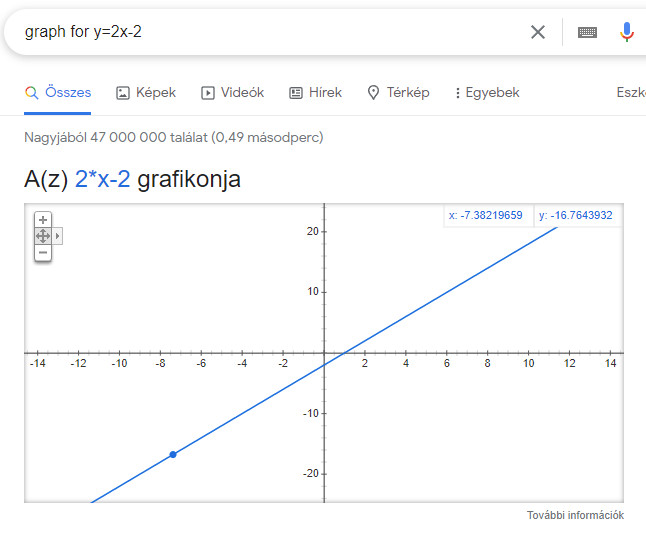Zoom out of the graph with minus button
The height and width of the screenshot is (539, 646).
coord(43,252)
